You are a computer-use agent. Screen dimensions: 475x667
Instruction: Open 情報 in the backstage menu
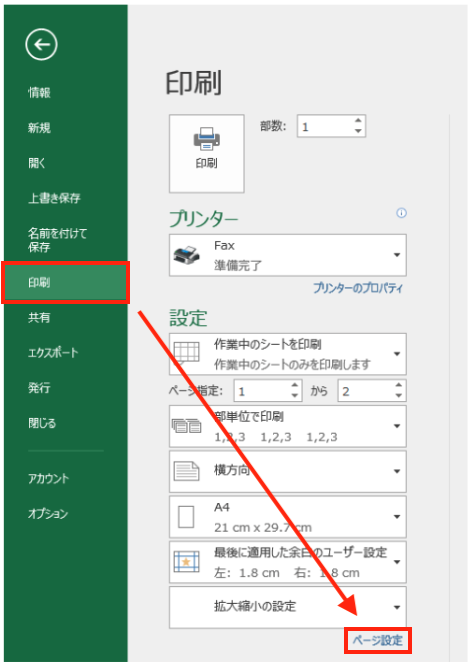pos(39,92)
